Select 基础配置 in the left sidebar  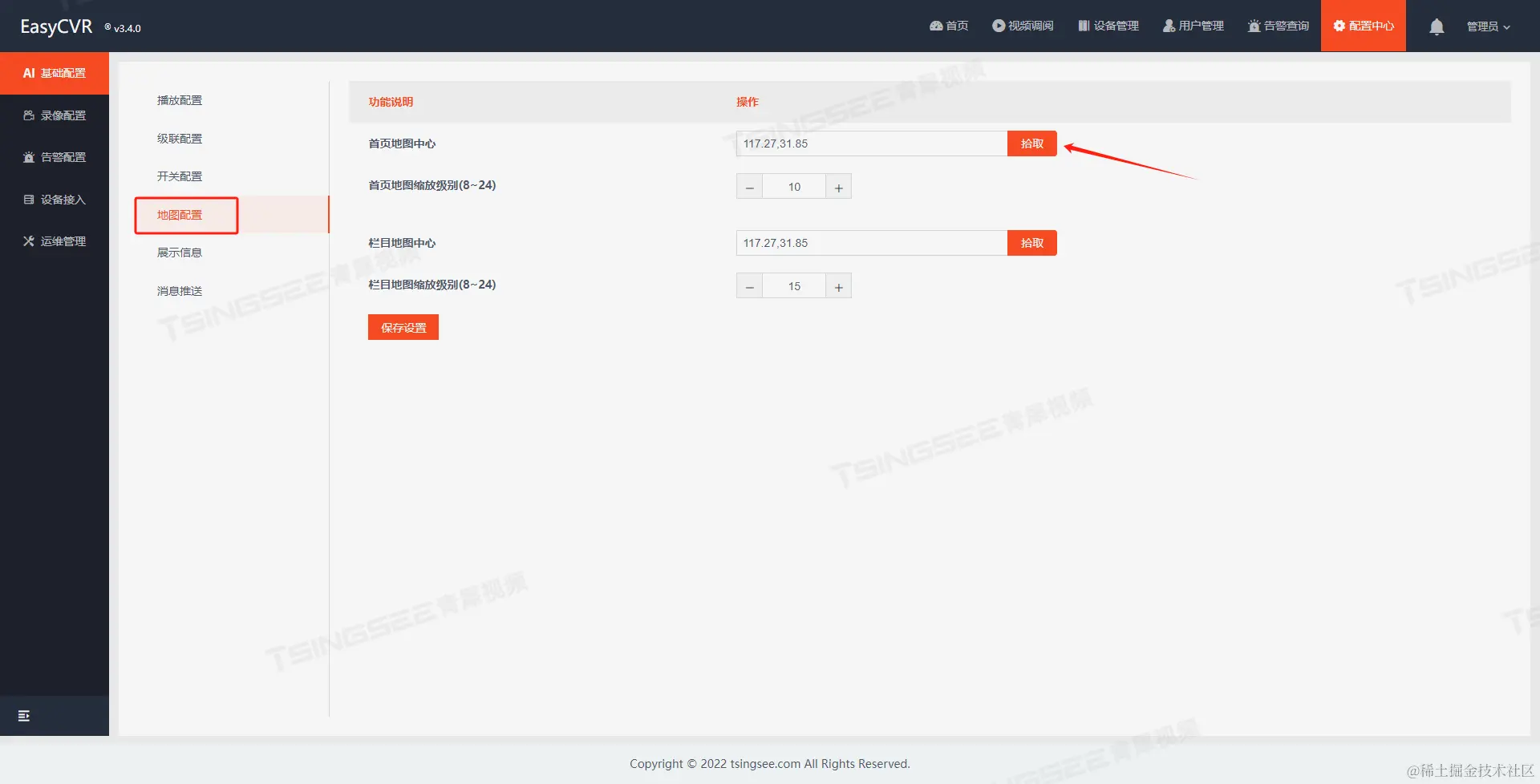(x=55, y=73)
